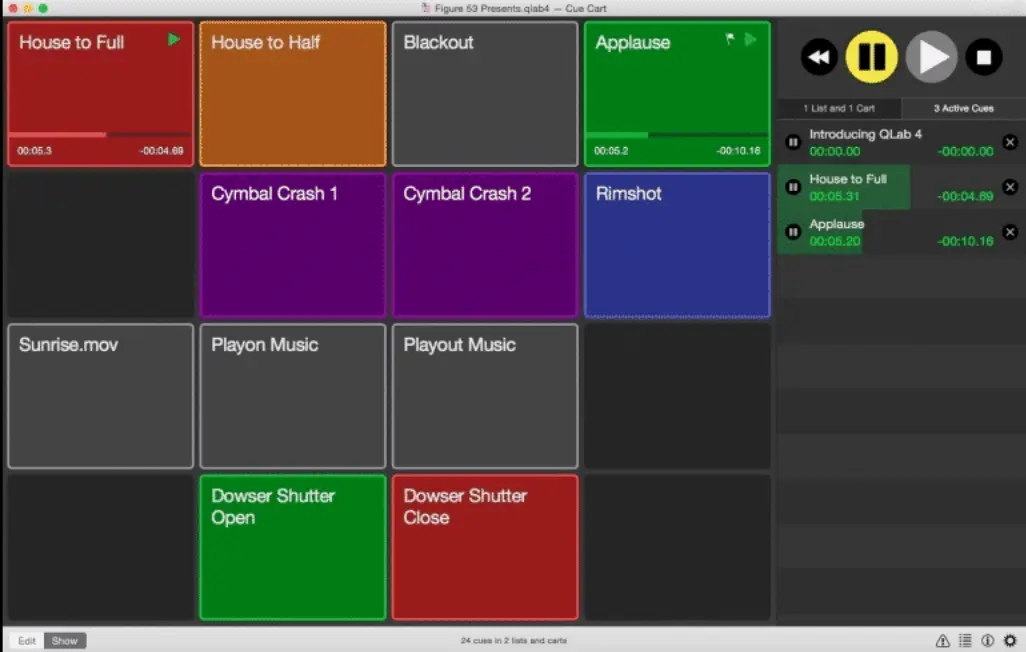
Task: Click the 24 cues in 2 lists status text
Action: pyautogui.click(x=514, y=641)
